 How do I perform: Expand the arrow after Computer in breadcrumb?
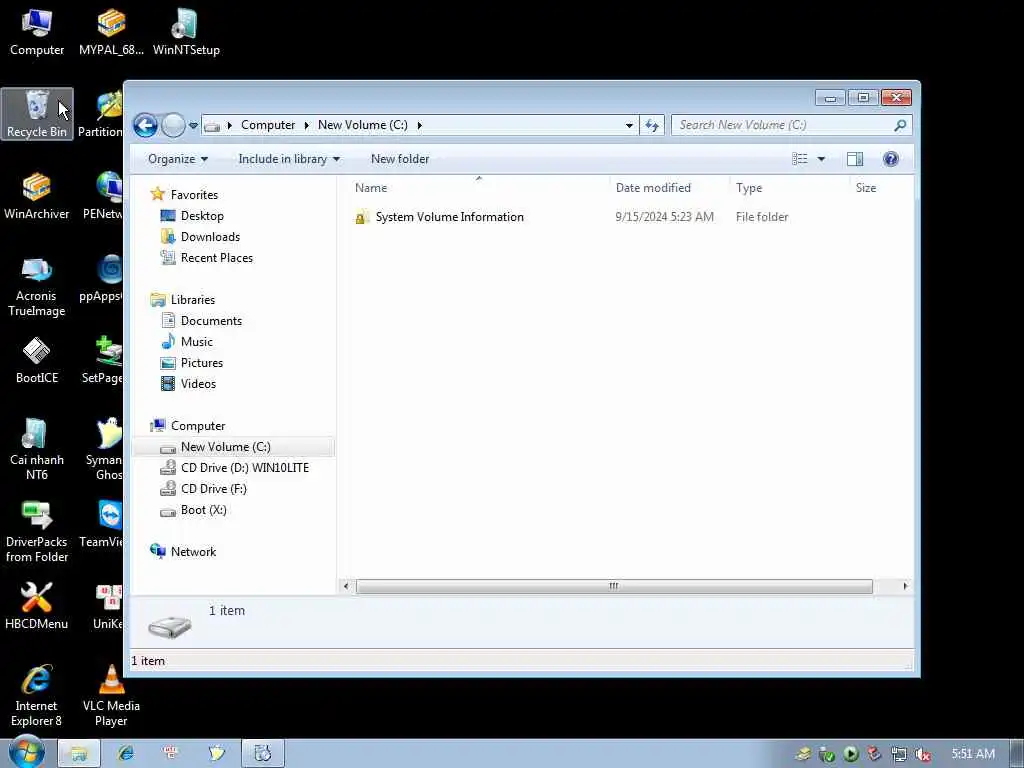click(306, 125)
